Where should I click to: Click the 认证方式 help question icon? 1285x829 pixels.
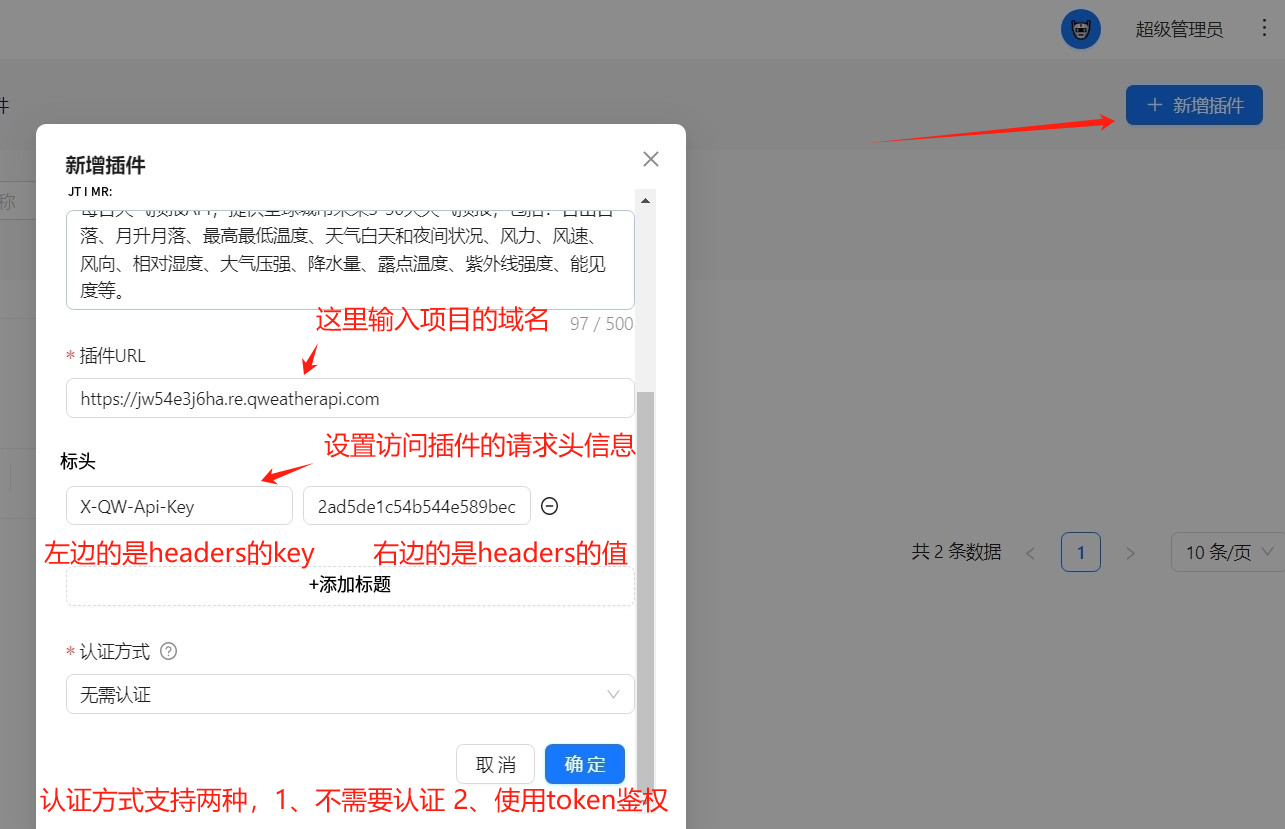tap(169, 652)
